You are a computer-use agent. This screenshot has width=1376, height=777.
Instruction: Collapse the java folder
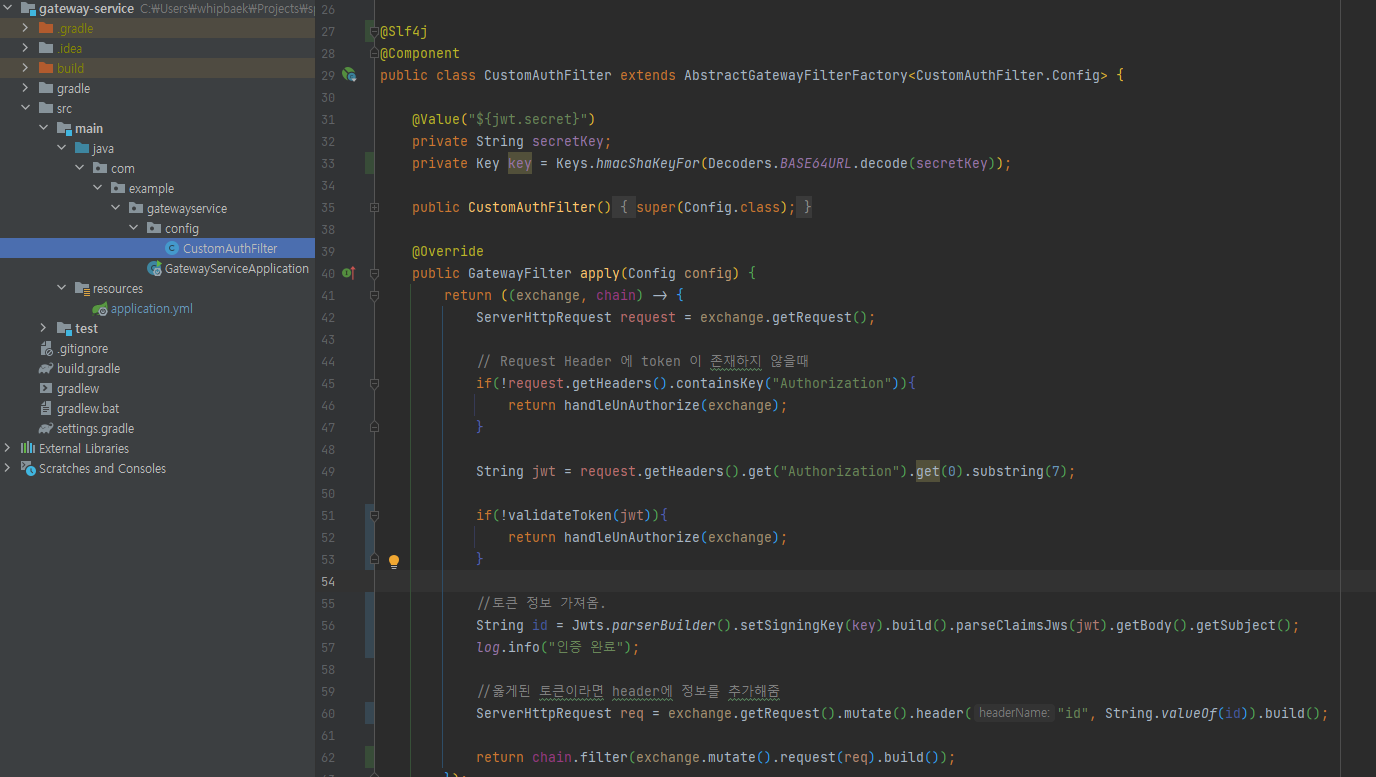tap(62, 148)
